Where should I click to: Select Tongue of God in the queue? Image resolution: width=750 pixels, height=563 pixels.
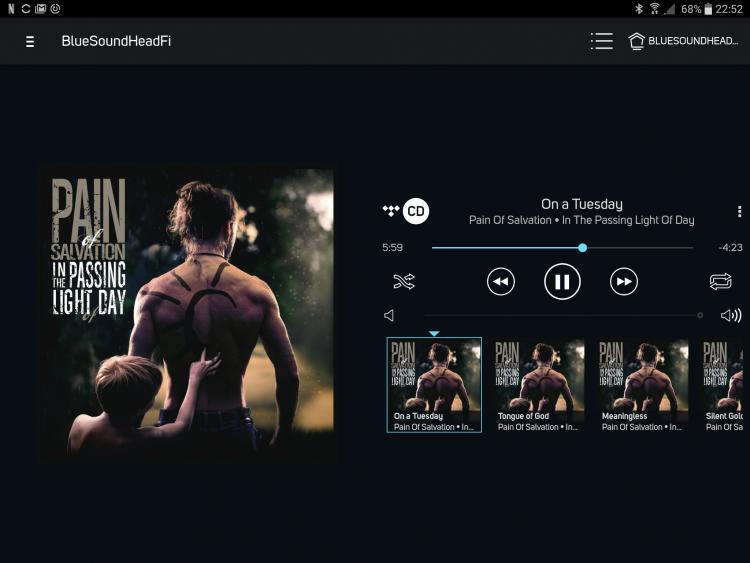(x=539, y=386)
